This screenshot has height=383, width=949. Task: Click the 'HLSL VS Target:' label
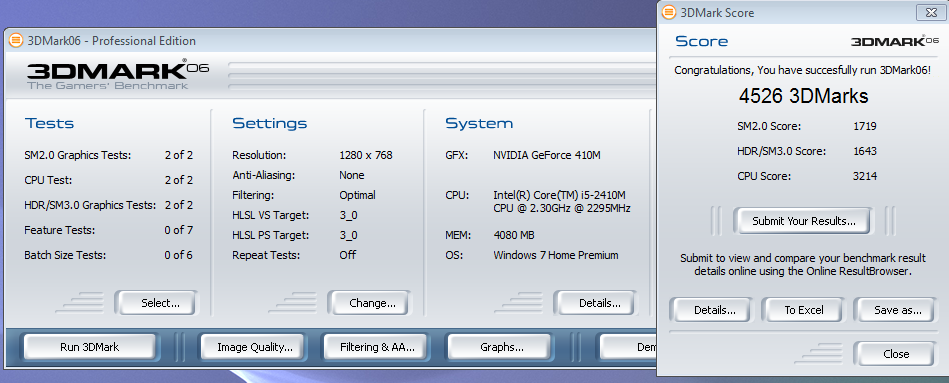[270, 215]
